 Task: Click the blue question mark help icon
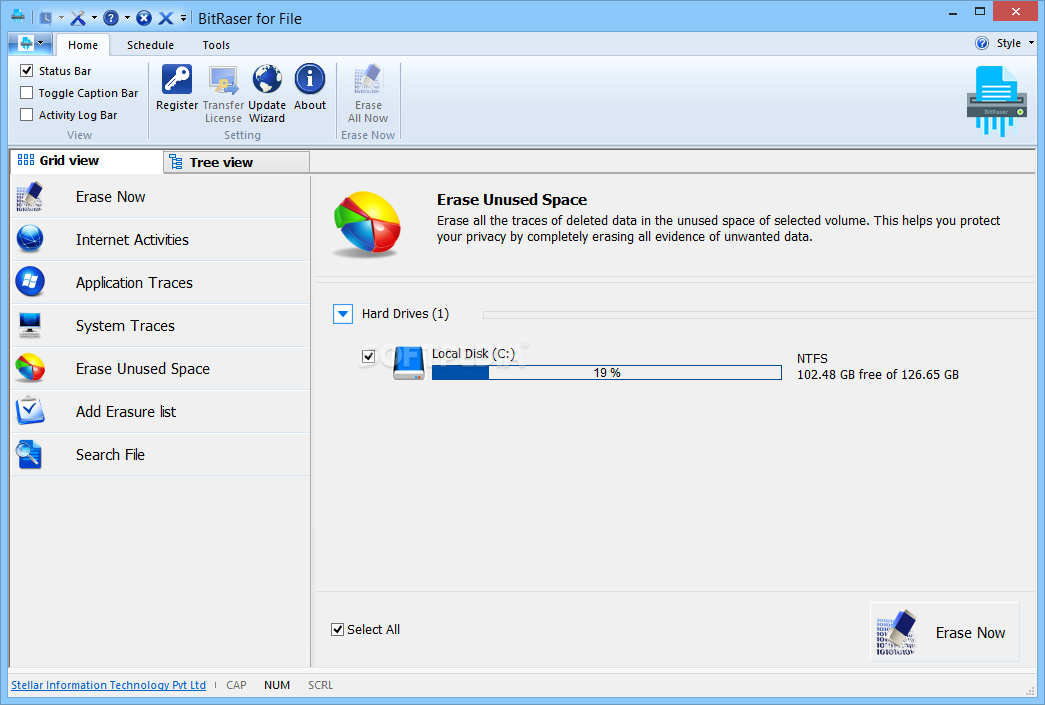pos(111,18)
